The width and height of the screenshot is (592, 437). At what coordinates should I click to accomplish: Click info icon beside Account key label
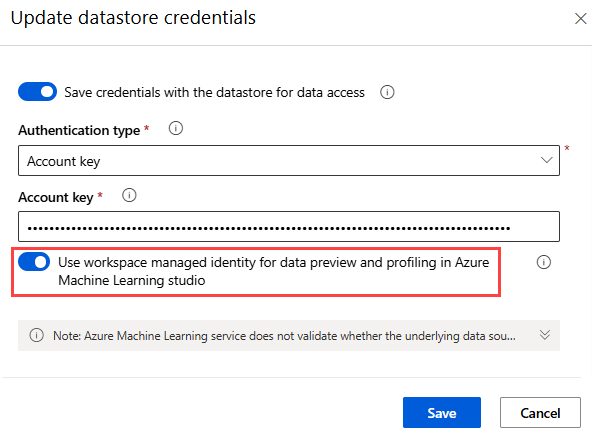click(x=129, y=196)
